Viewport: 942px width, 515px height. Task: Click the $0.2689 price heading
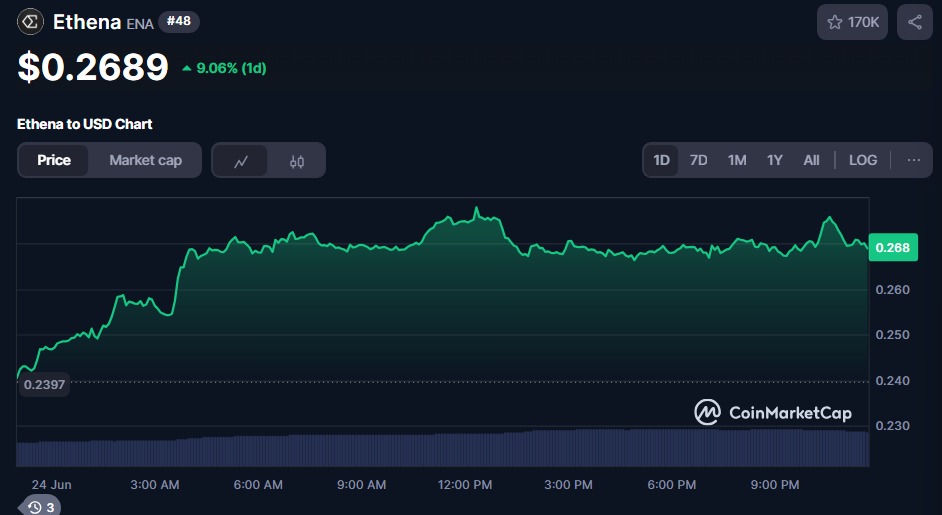(x=93, y=67)
